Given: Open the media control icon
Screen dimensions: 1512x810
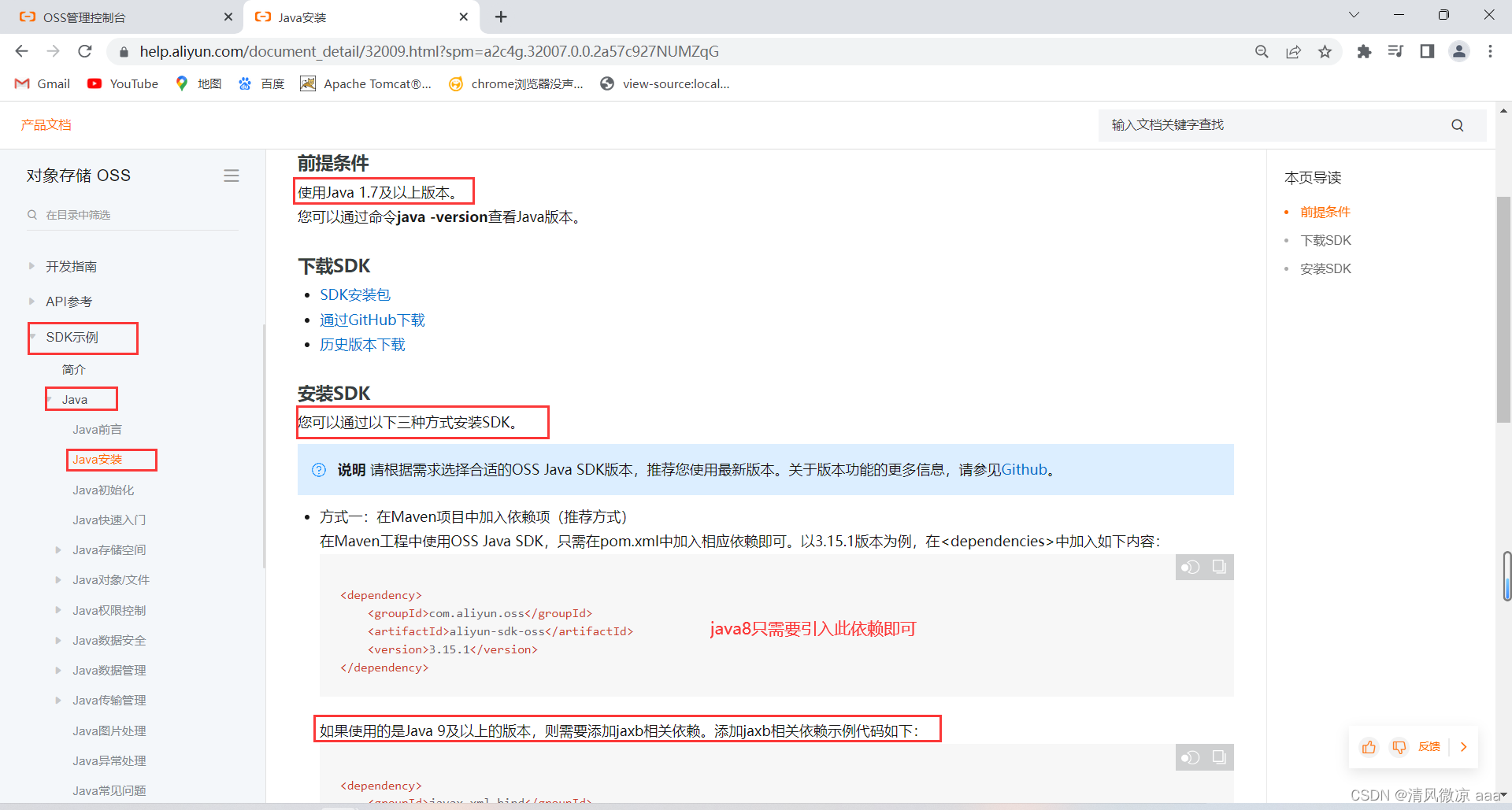Looking at the screenshot, I should (1395, 51).
